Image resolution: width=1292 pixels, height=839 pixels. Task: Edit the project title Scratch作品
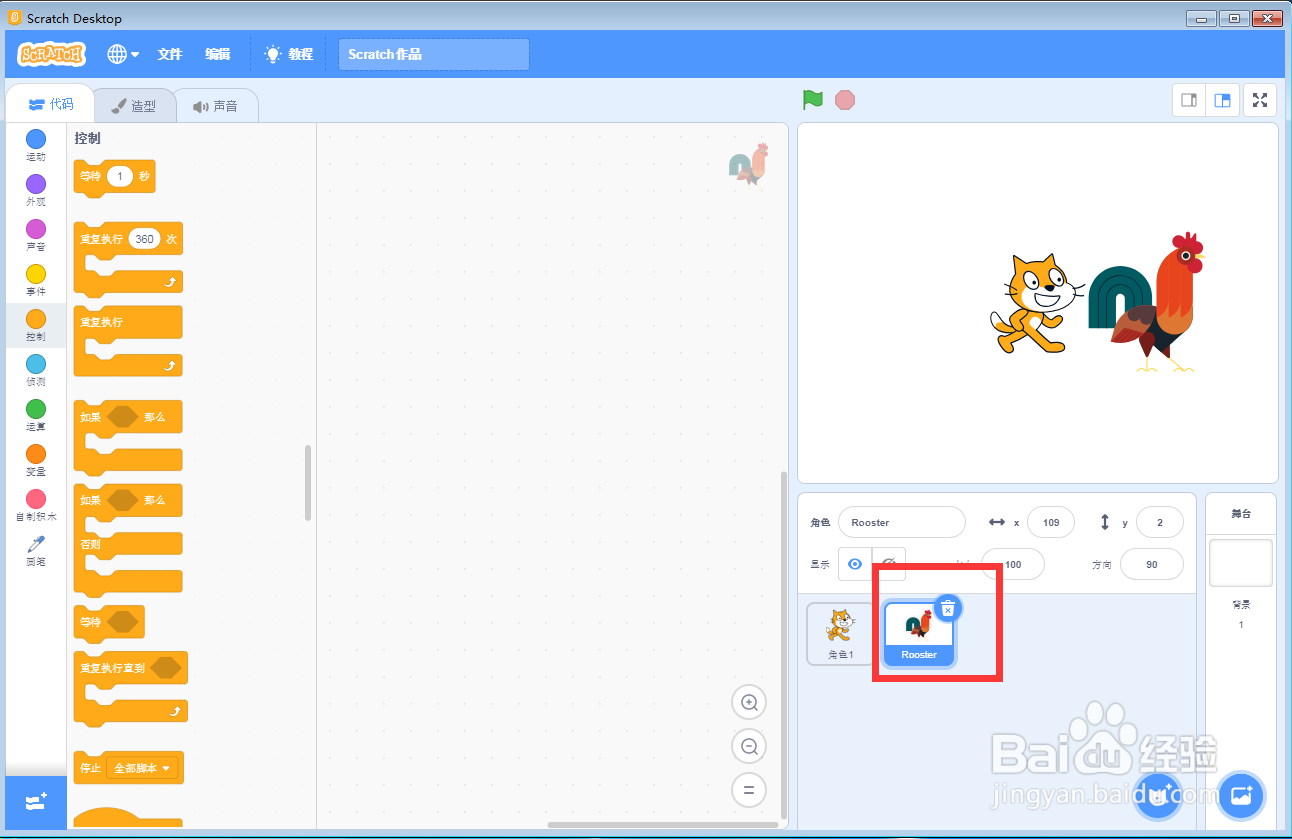coord(433,54)
